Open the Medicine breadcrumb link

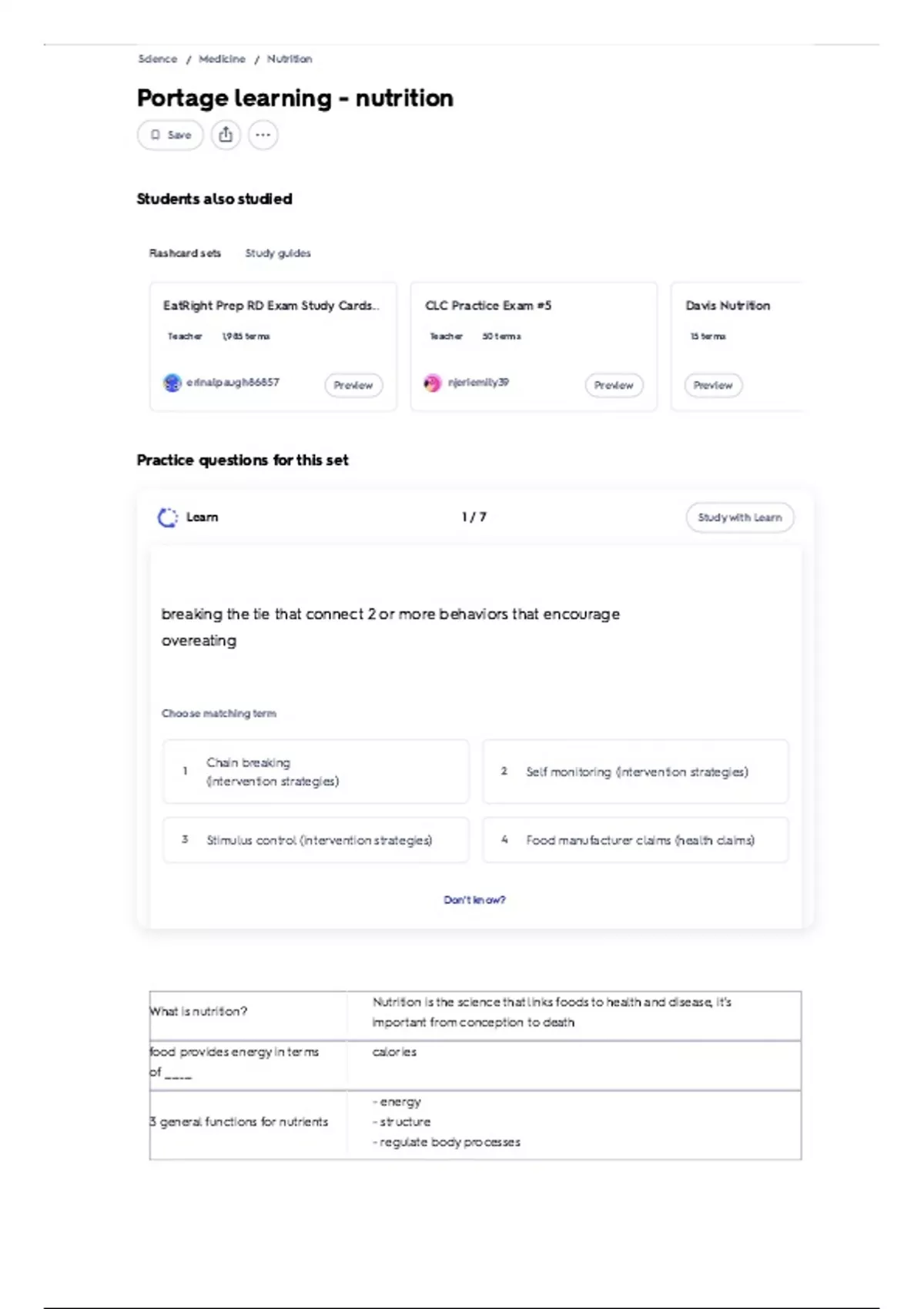click(222, 59)
